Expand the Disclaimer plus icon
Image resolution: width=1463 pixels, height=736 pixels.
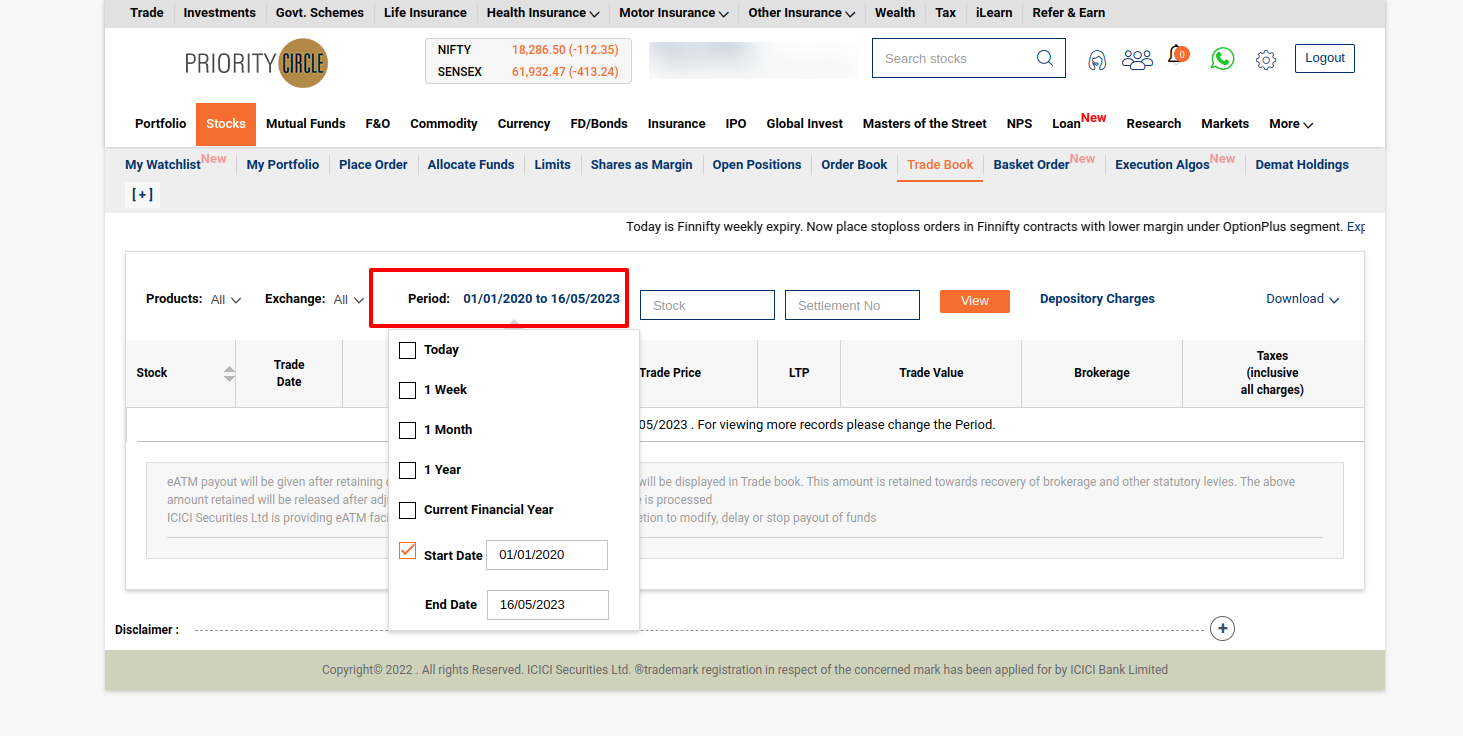(1222, 628)
